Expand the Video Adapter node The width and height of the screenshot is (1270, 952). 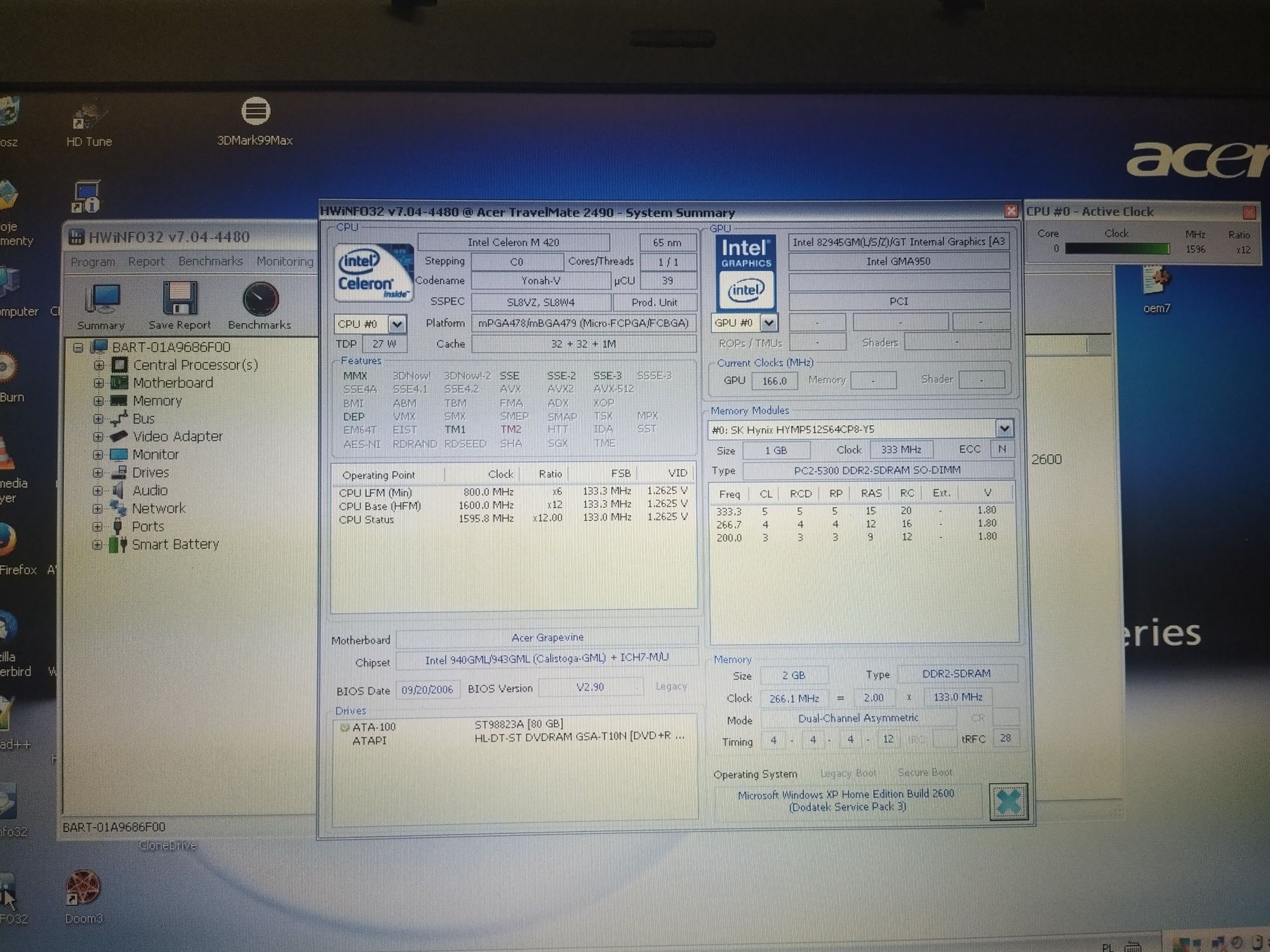point(98,437)
